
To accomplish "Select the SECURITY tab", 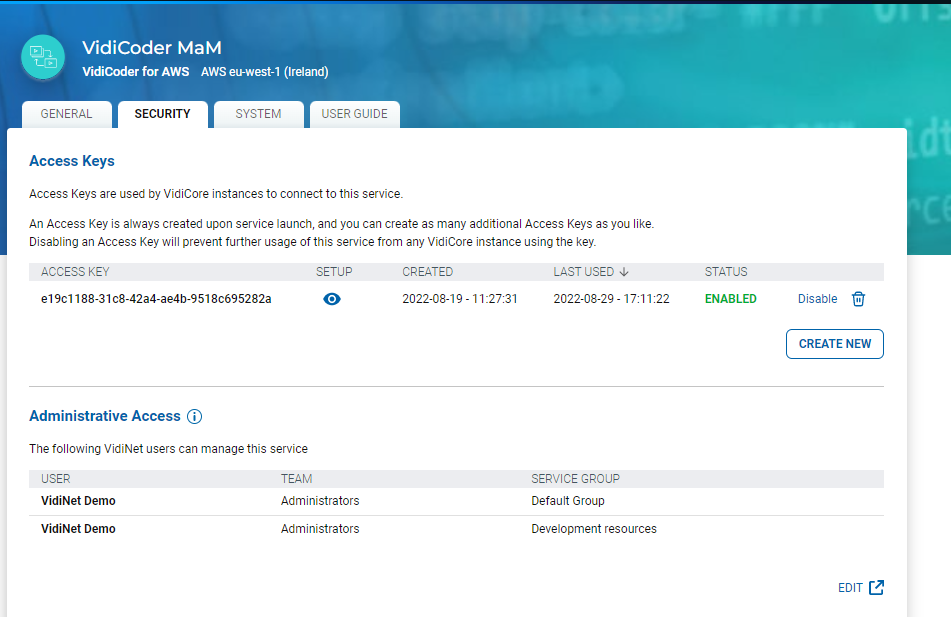I will [x=162, y=114].
